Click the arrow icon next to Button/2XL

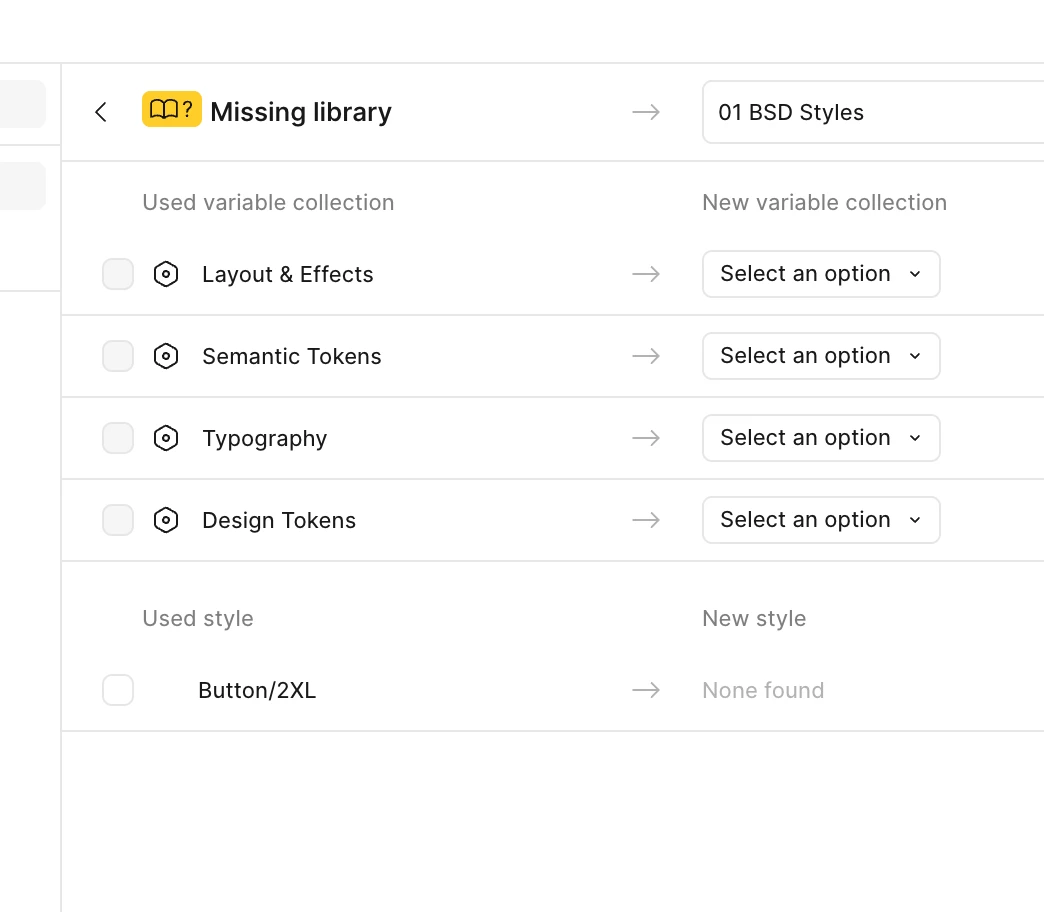[646, 690]
